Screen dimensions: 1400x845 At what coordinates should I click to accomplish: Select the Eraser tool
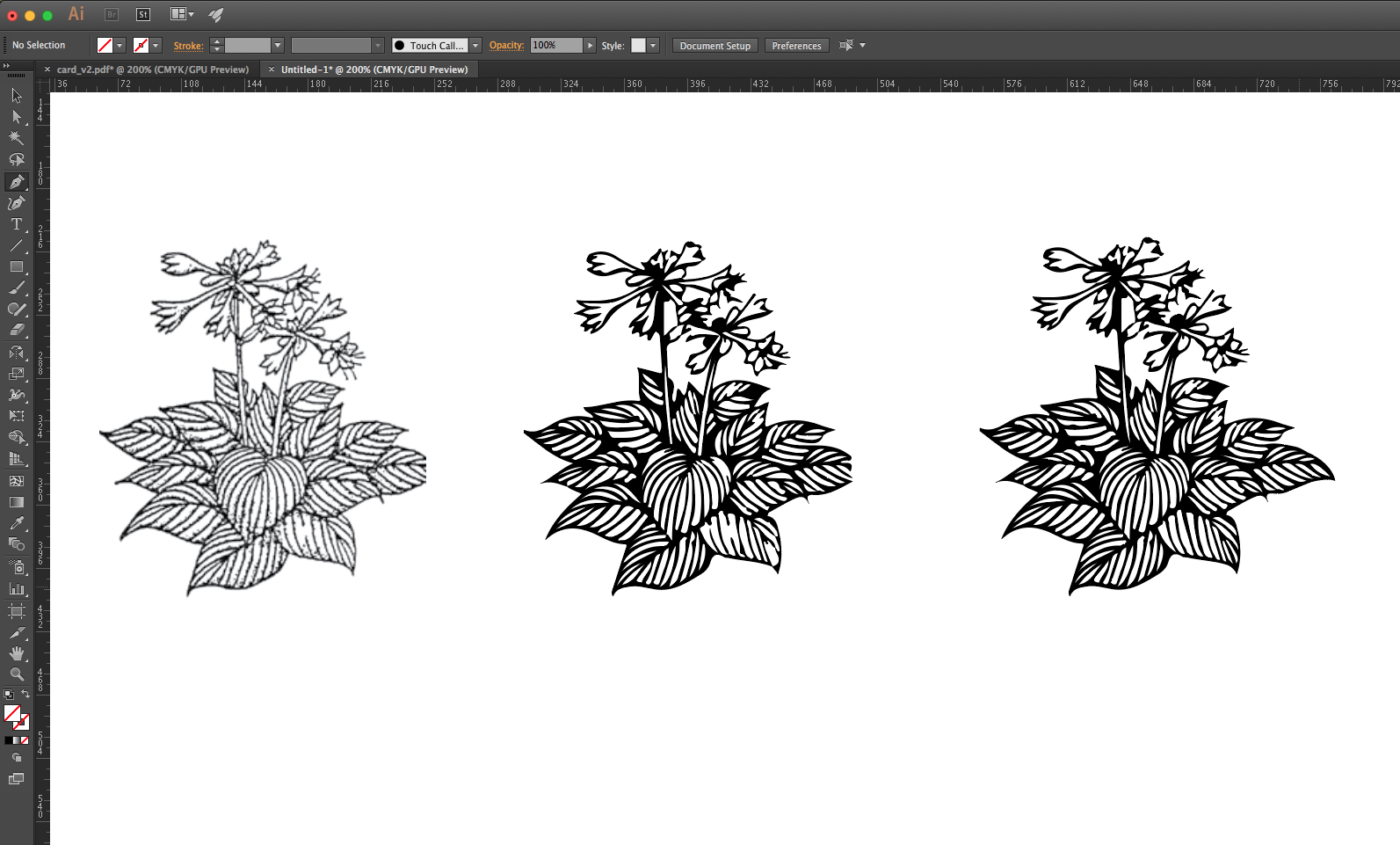17,331
